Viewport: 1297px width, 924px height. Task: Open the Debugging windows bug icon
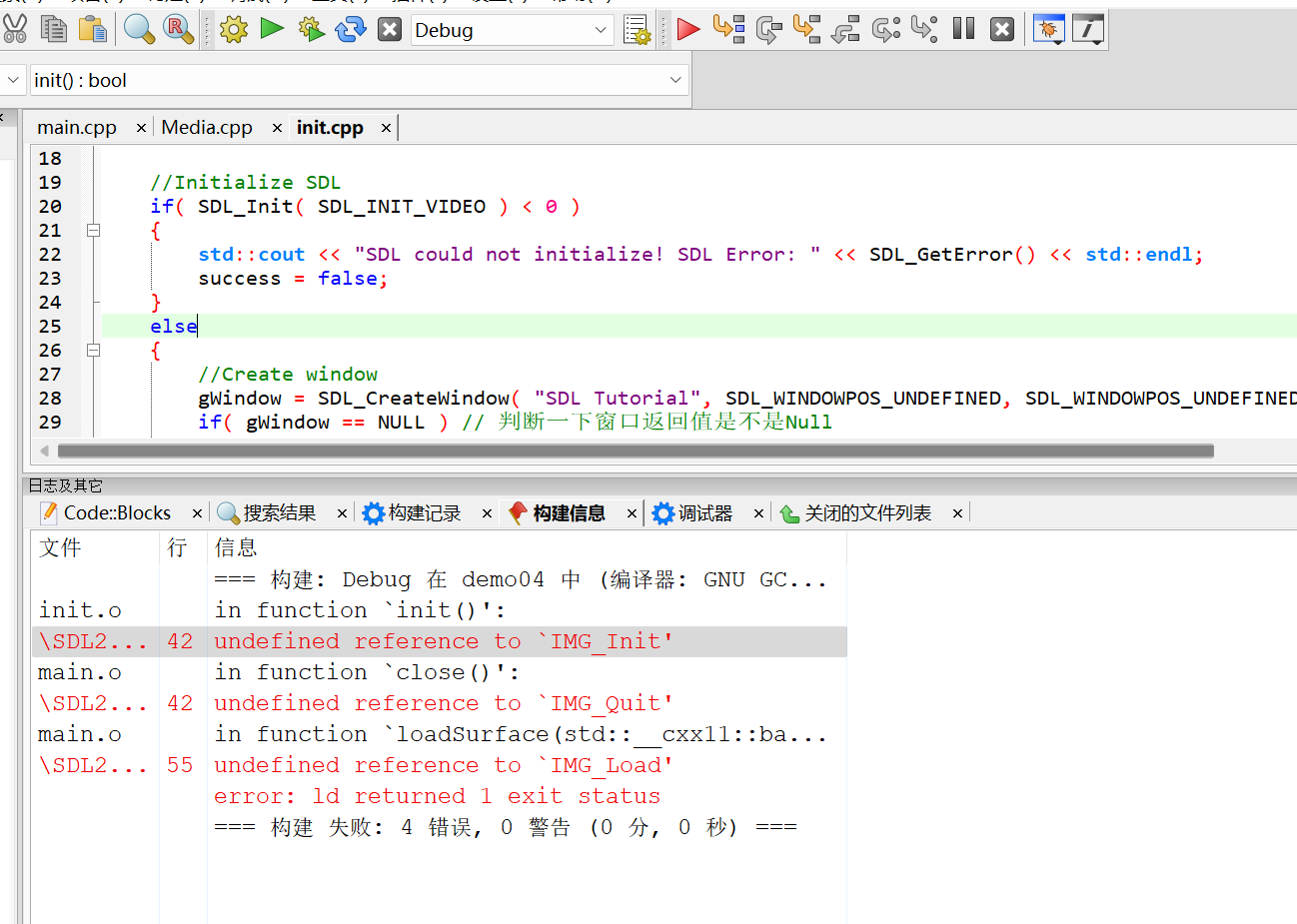point(1048,30)
